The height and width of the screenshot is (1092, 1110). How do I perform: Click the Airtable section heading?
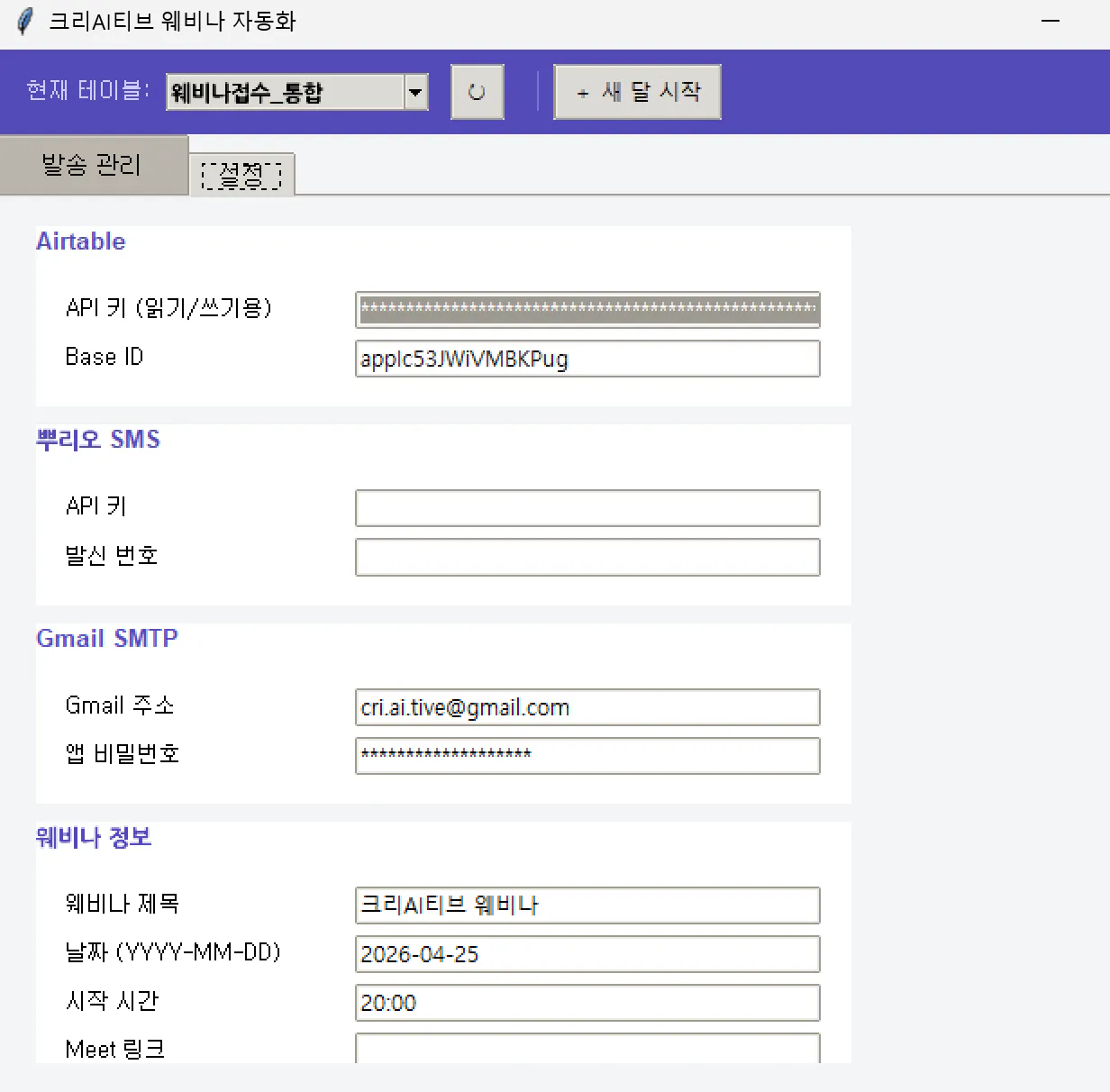[x=81, y=241]
